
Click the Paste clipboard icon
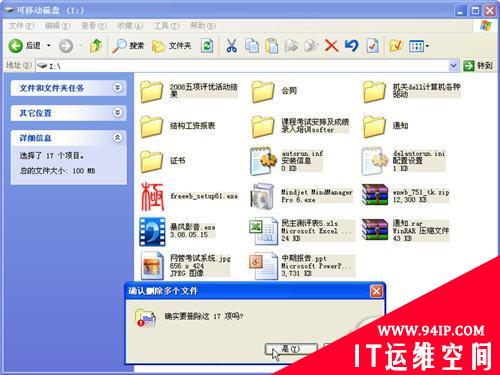272,46
